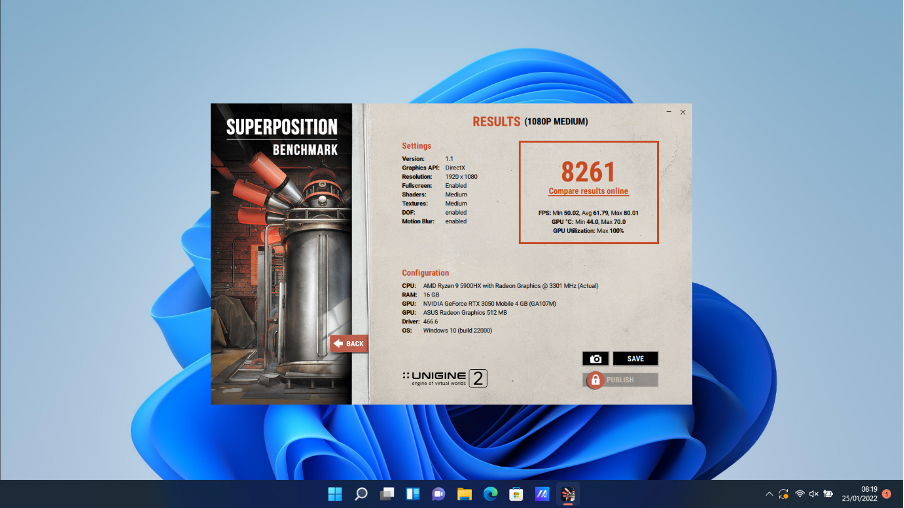The image size is (904, 508).
Task: Click the FPS Min Avg Max line
Action: (588, 213)
